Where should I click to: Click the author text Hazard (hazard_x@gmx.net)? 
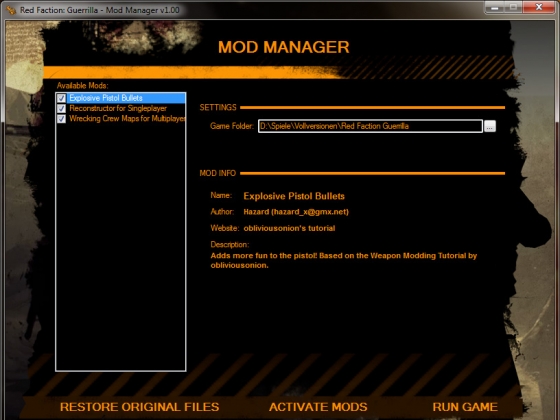tap(296, 212)
